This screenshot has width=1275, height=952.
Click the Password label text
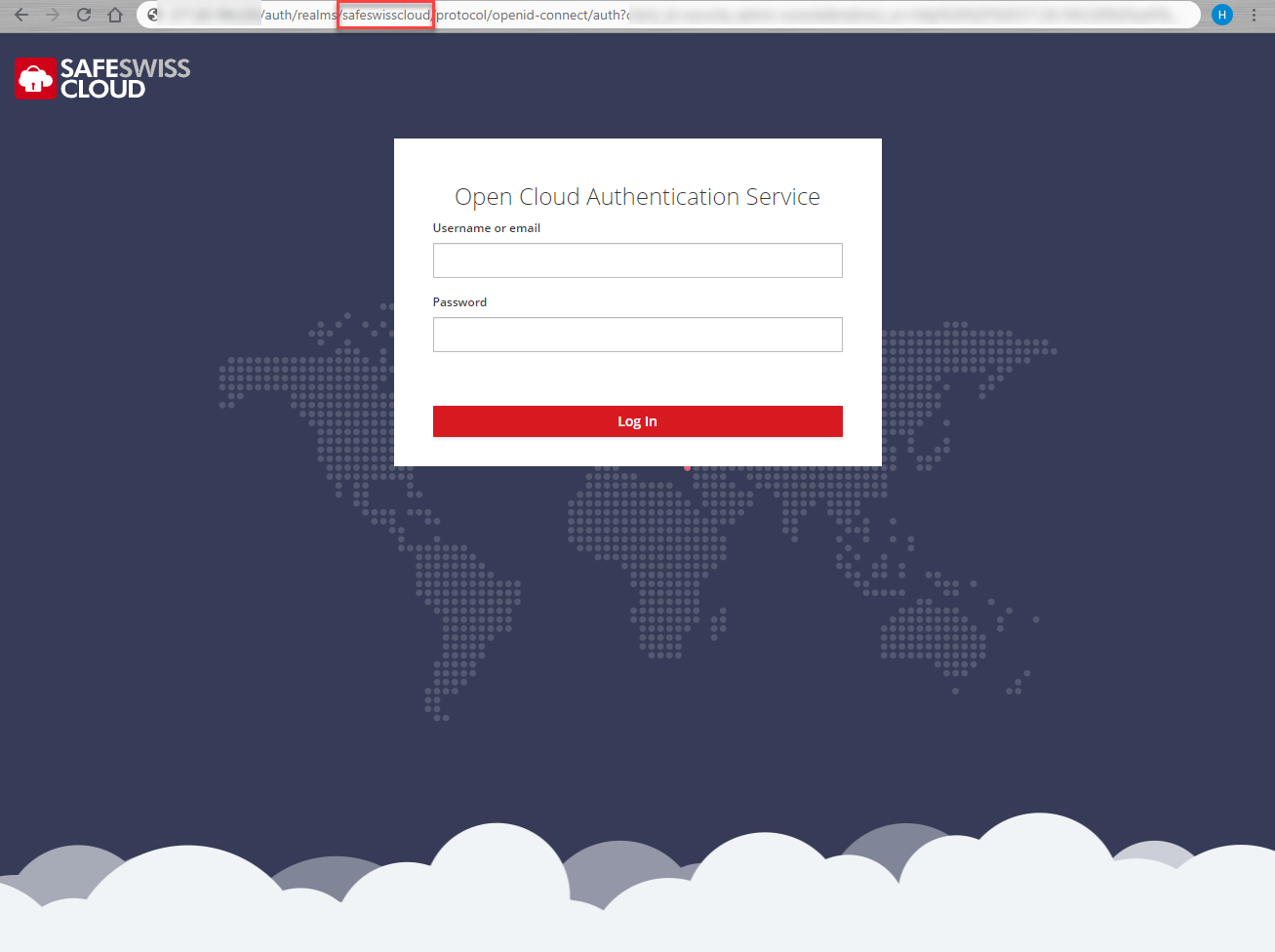pyautogui.click(x=459, y=302)
